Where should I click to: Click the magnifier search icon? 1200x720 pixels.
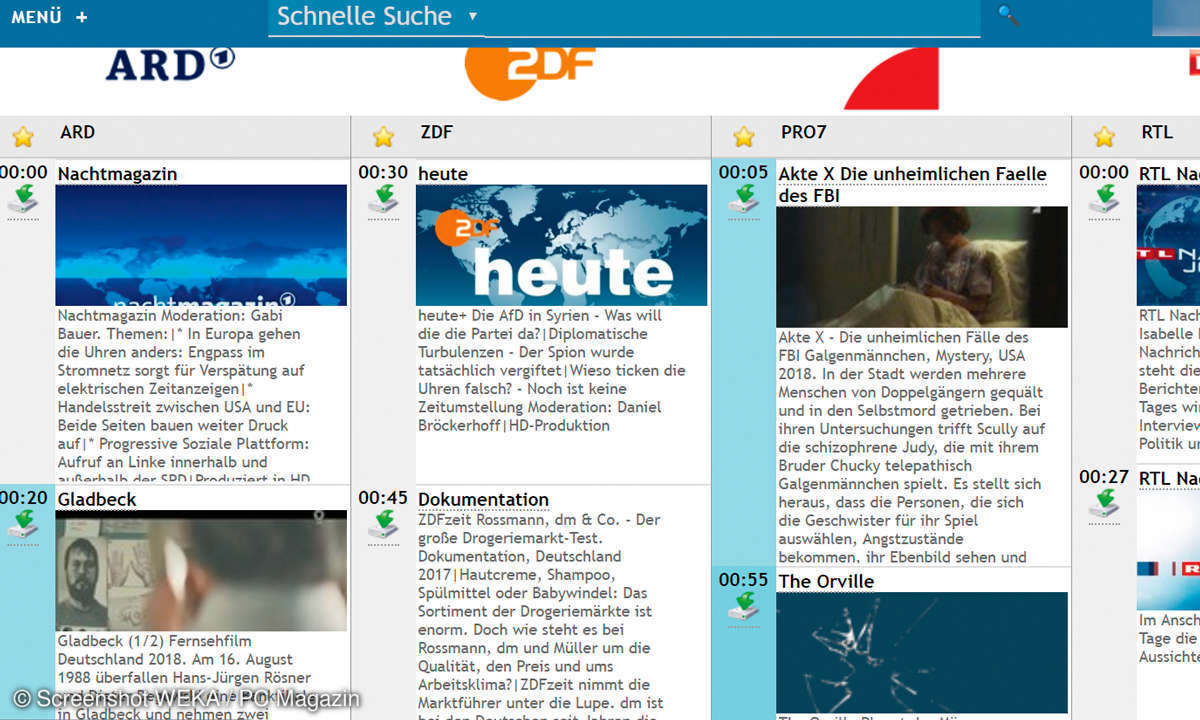(1008, 15)
